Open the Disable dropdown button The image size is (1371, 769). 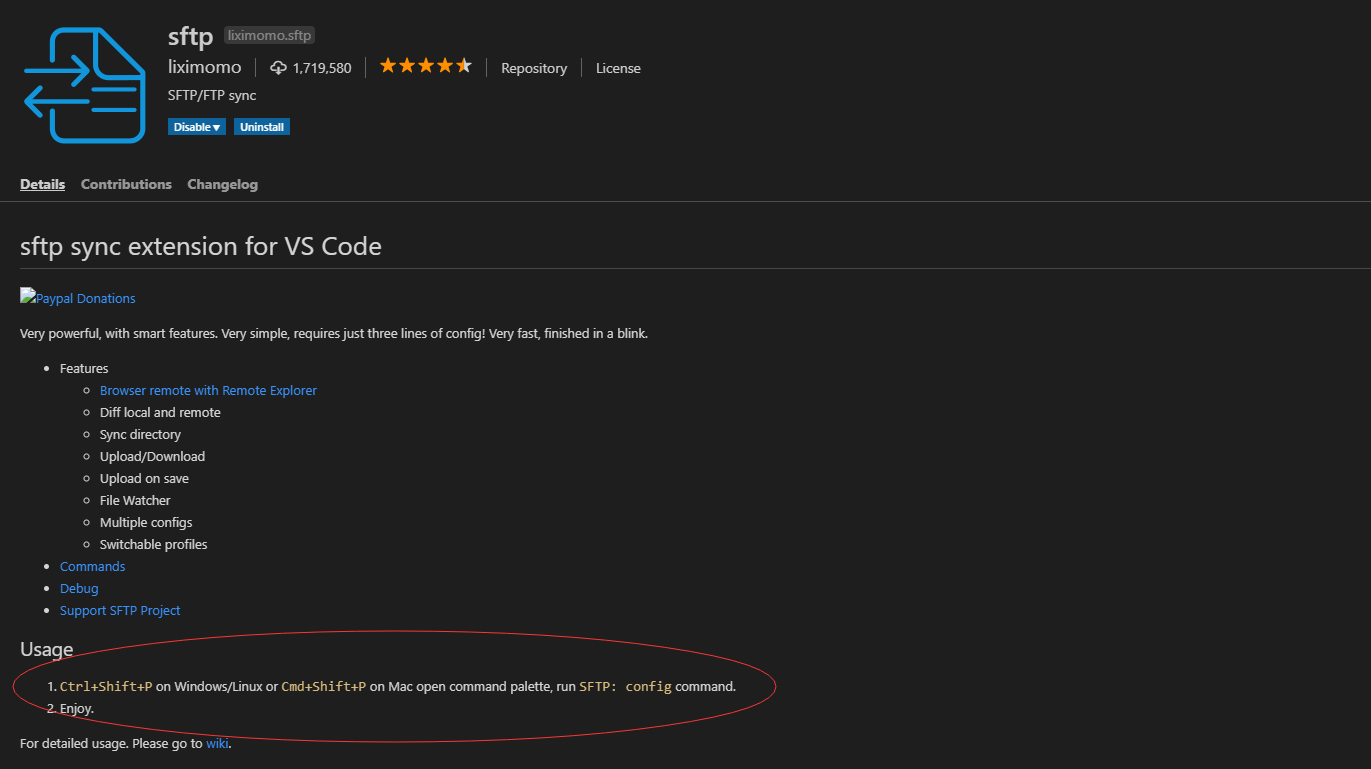[x=197, y=127]
